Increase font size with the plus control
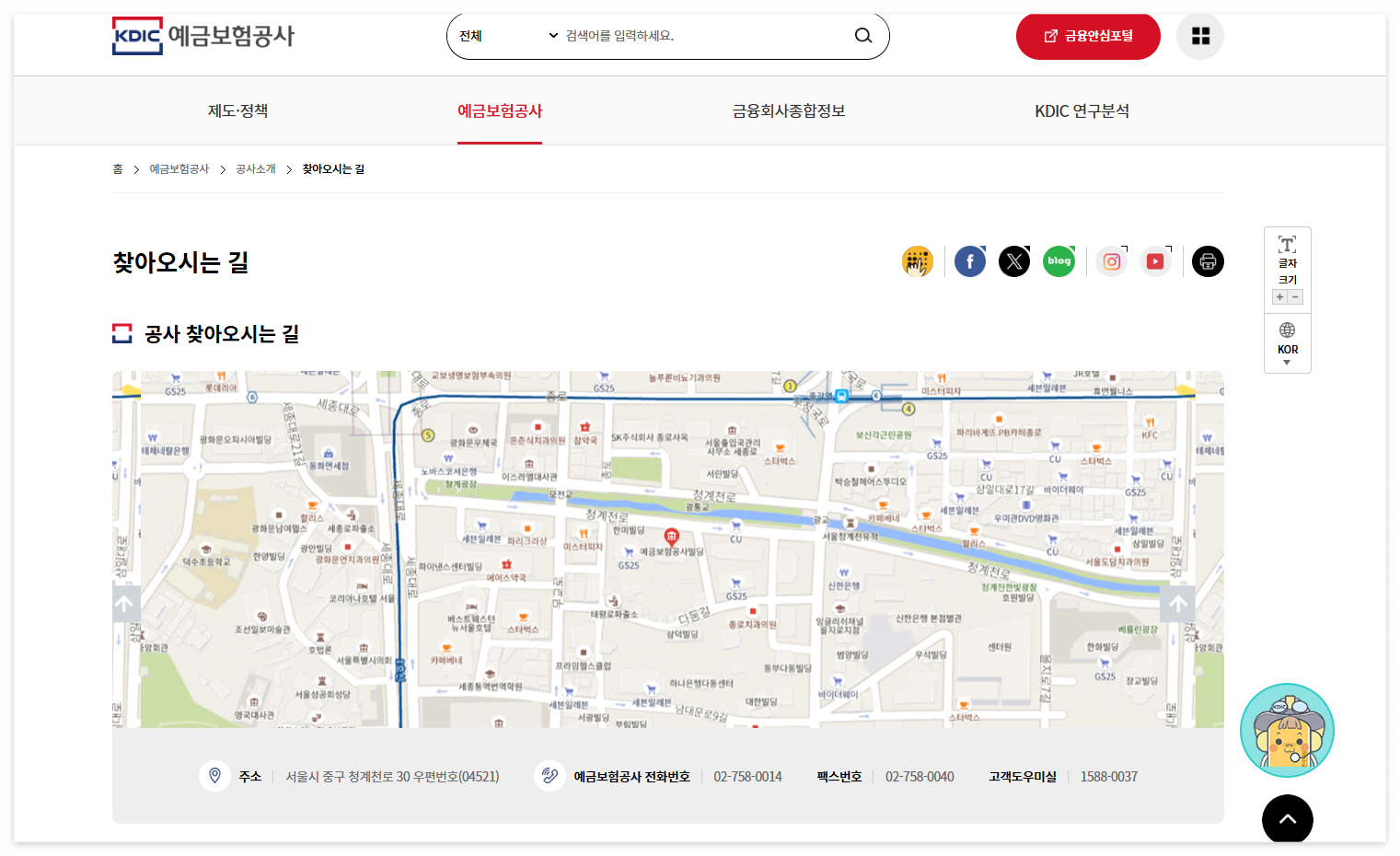This screenshot has height=856, width=1400. (x=1279, y=296)
